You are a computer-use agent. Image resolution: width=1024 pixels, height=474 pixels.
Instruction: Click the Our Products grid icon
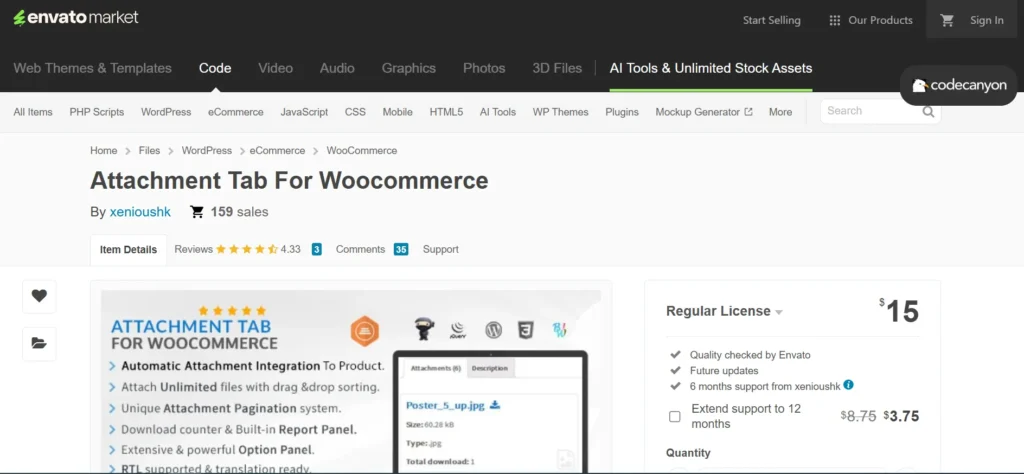pos(835,20)
